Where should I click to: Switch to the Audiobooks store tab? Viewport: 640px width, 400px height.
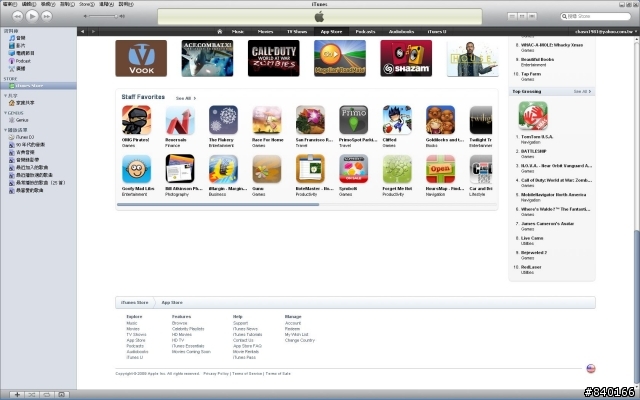click(x=401, y=31)
